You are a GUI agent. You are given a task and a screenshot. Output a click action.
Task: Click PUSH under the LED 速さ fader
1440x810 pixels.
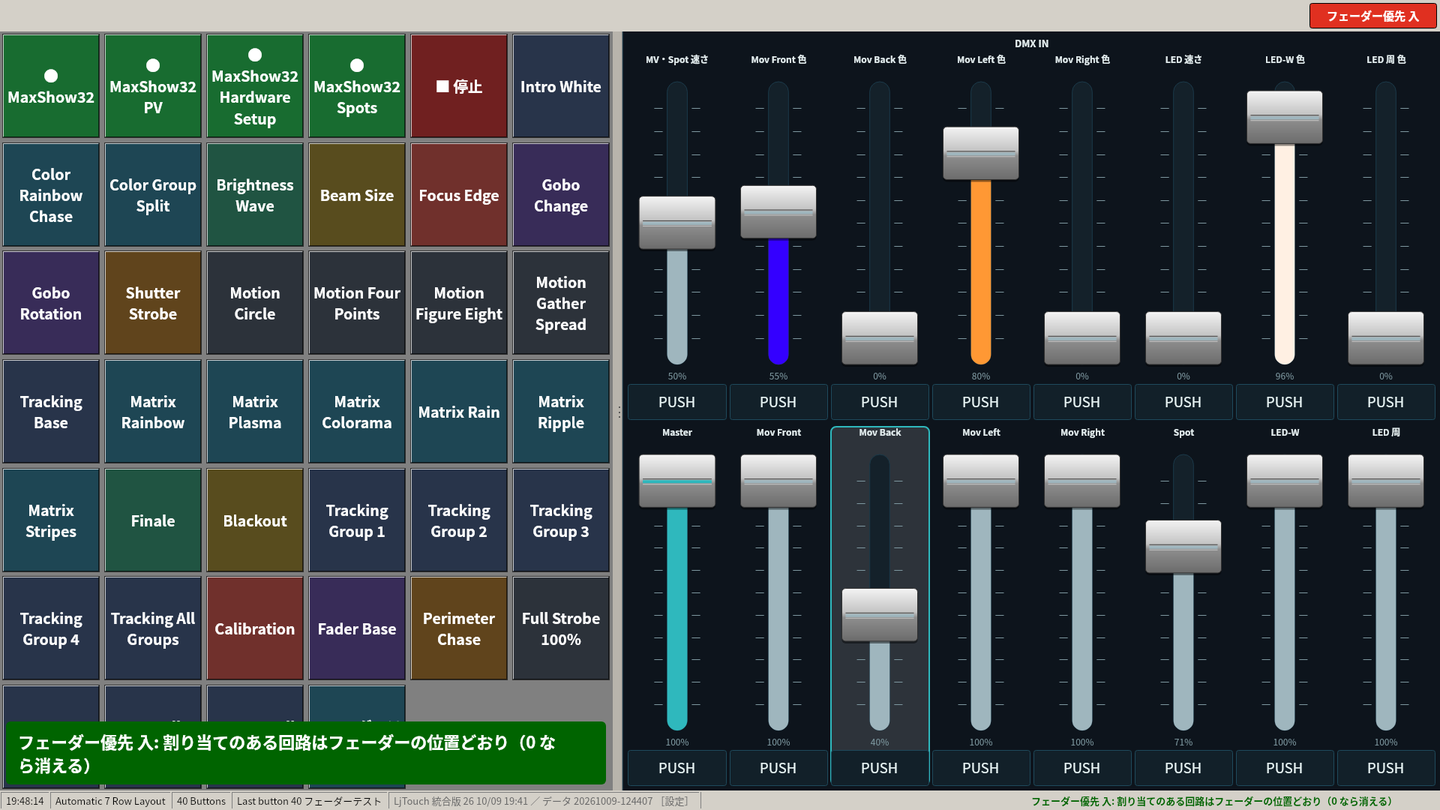coord(1183,402)
